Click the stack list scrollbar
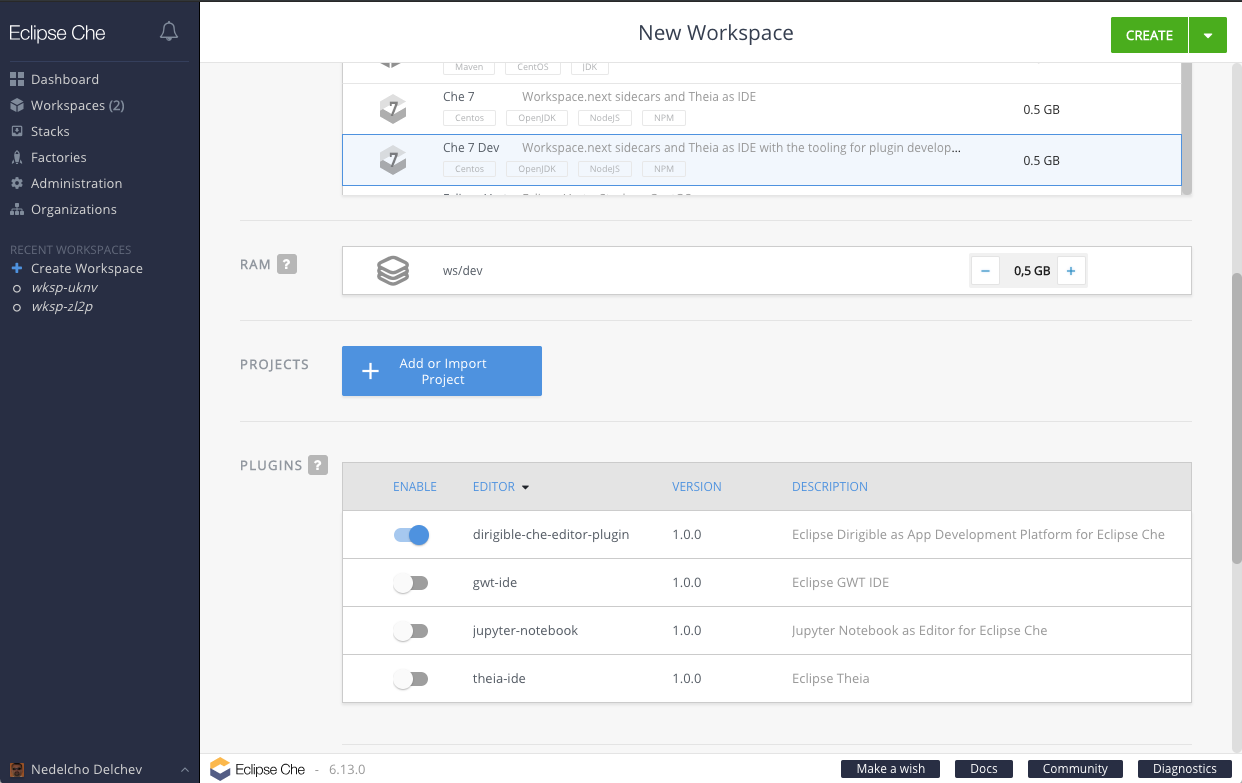This screenshot has width=1242, height=783. pyautogui.click(x=1186, y=130)
